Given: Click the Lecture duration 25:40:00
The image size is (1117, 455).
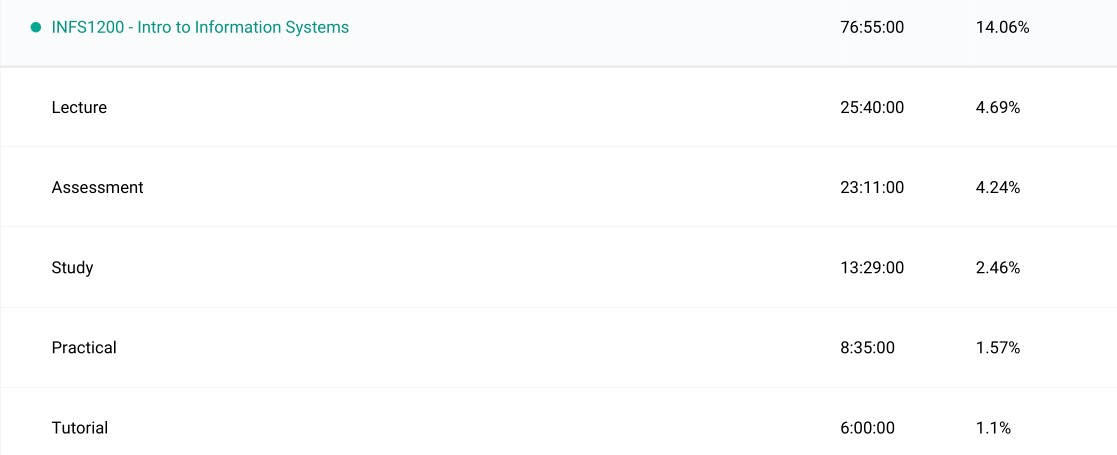Looking at the screenshot, I should (x=872, y=108).
